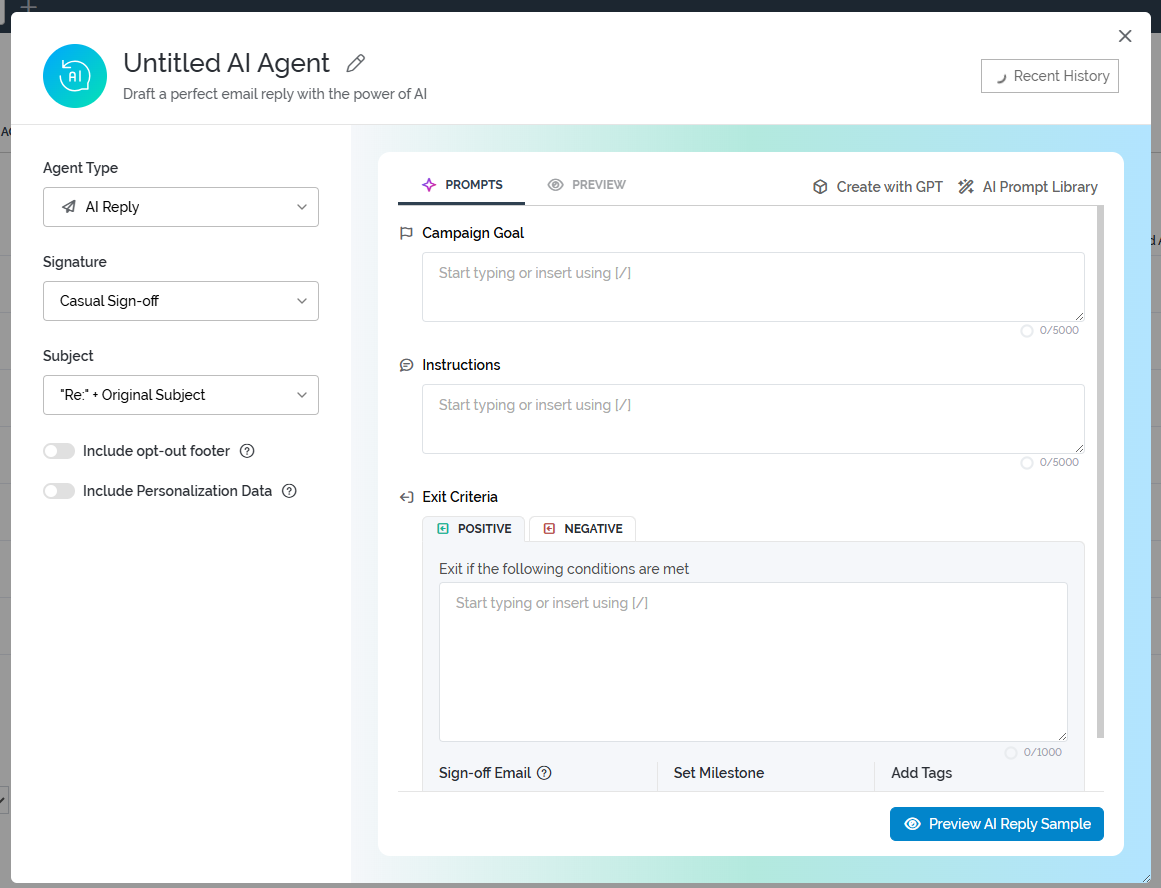The width and height of the screenshot is (1161, 888).
Task: Click the Campaign Goal flag icon
Action: [406, 233]
